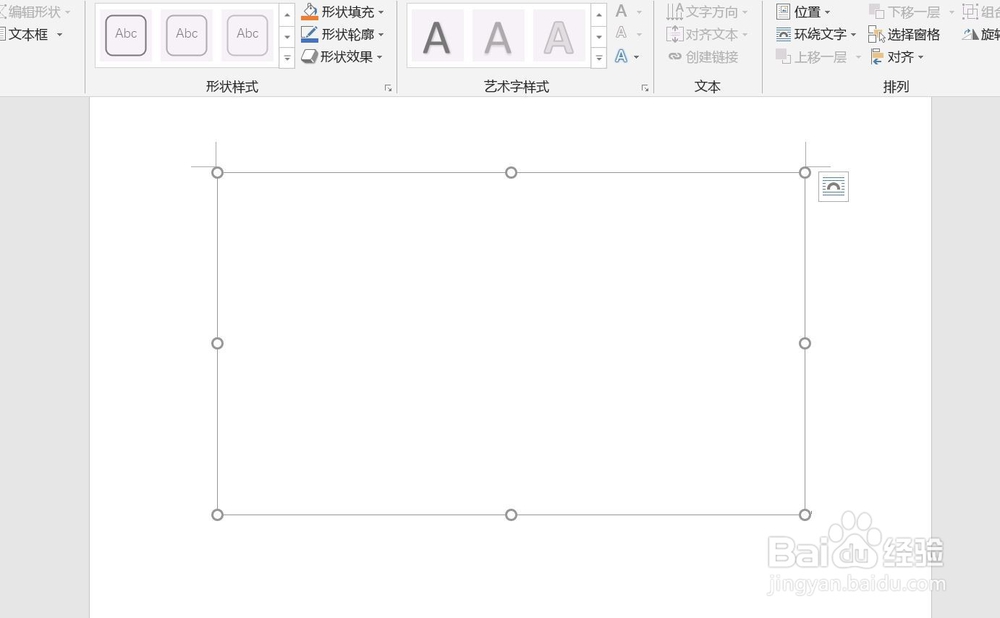Click the top-left resize handle of the rectangle

point(217,173)
